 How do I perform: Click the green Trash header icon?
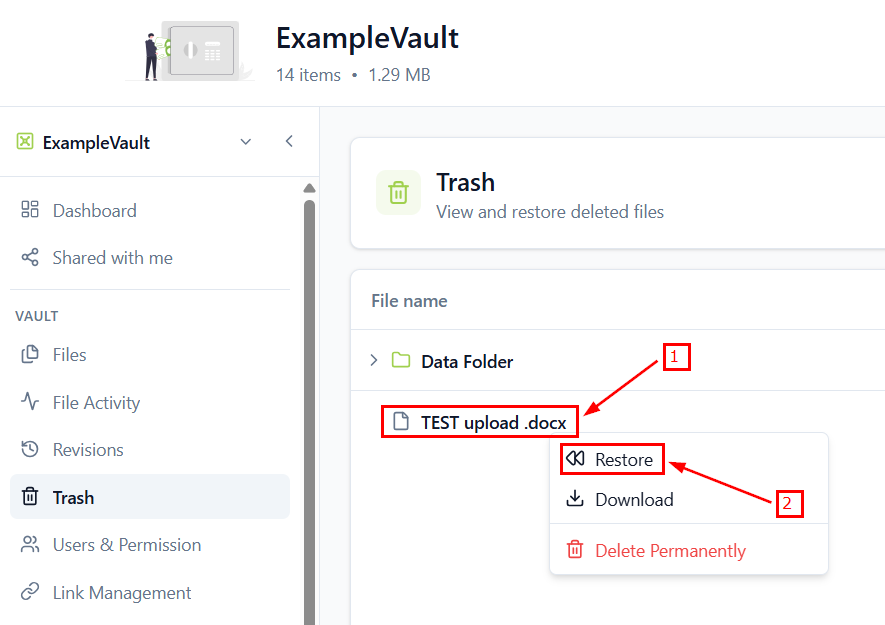398,193
